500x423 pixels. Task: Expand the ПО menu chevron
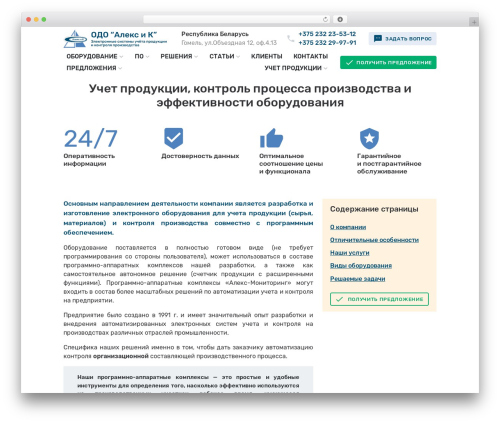[x=147, y=57]
